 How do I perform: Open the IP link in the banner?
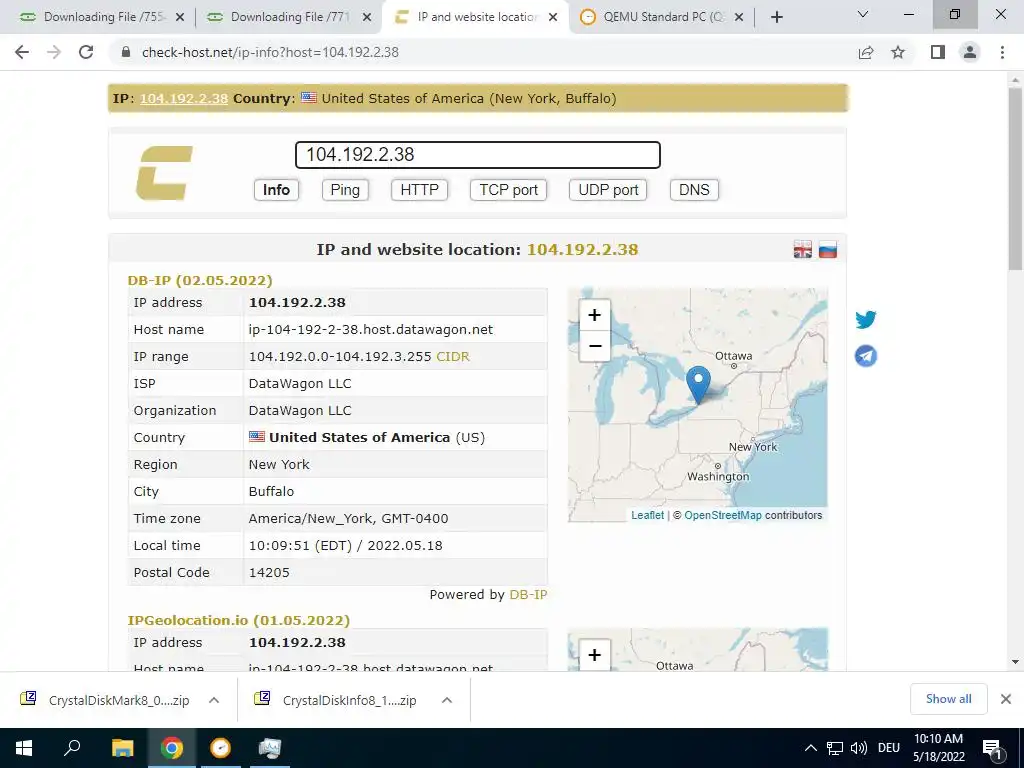(184, 99)
